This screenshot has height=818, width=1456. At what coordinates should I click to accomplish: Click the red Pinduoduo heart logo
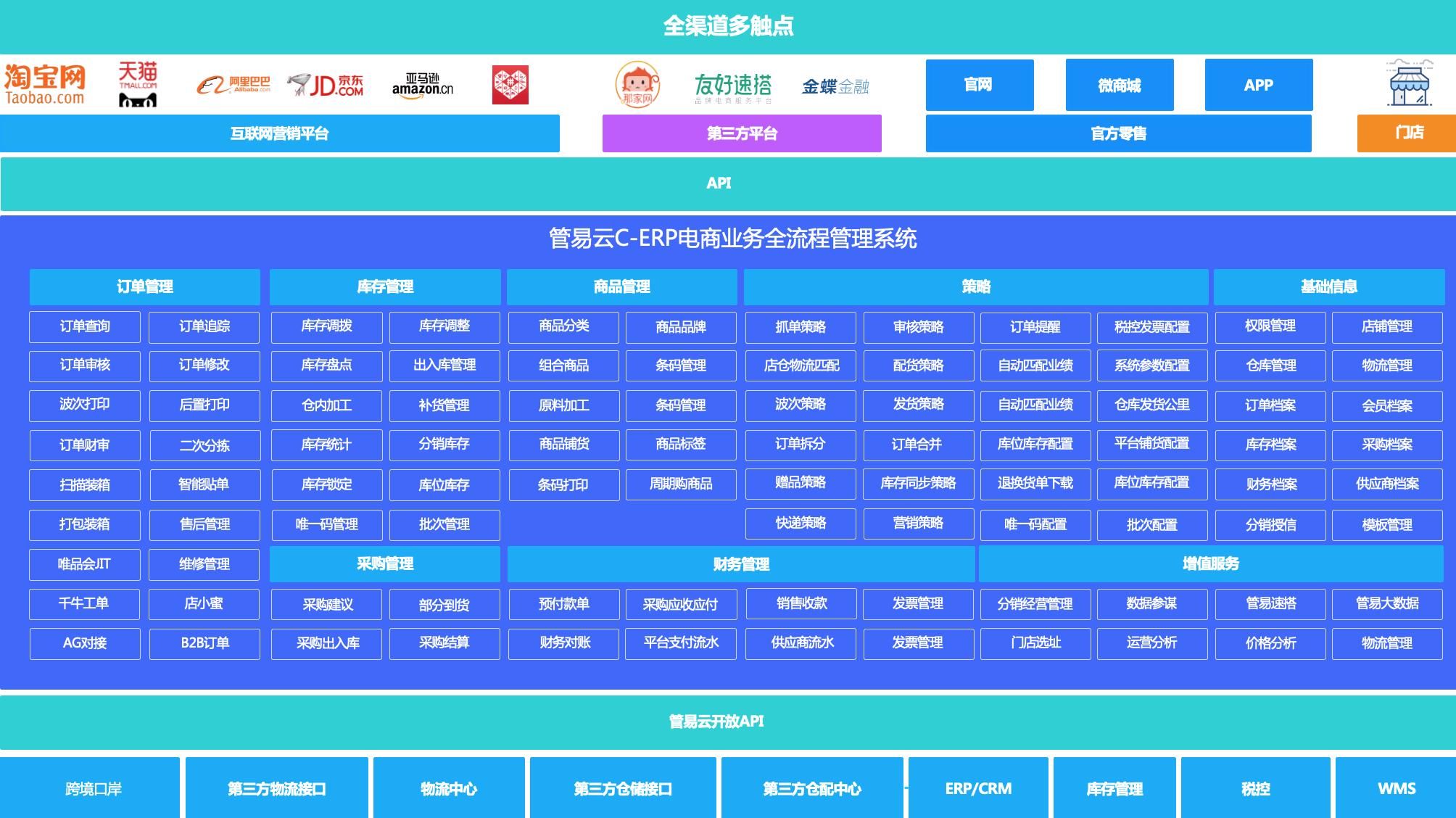coord(510,85)
